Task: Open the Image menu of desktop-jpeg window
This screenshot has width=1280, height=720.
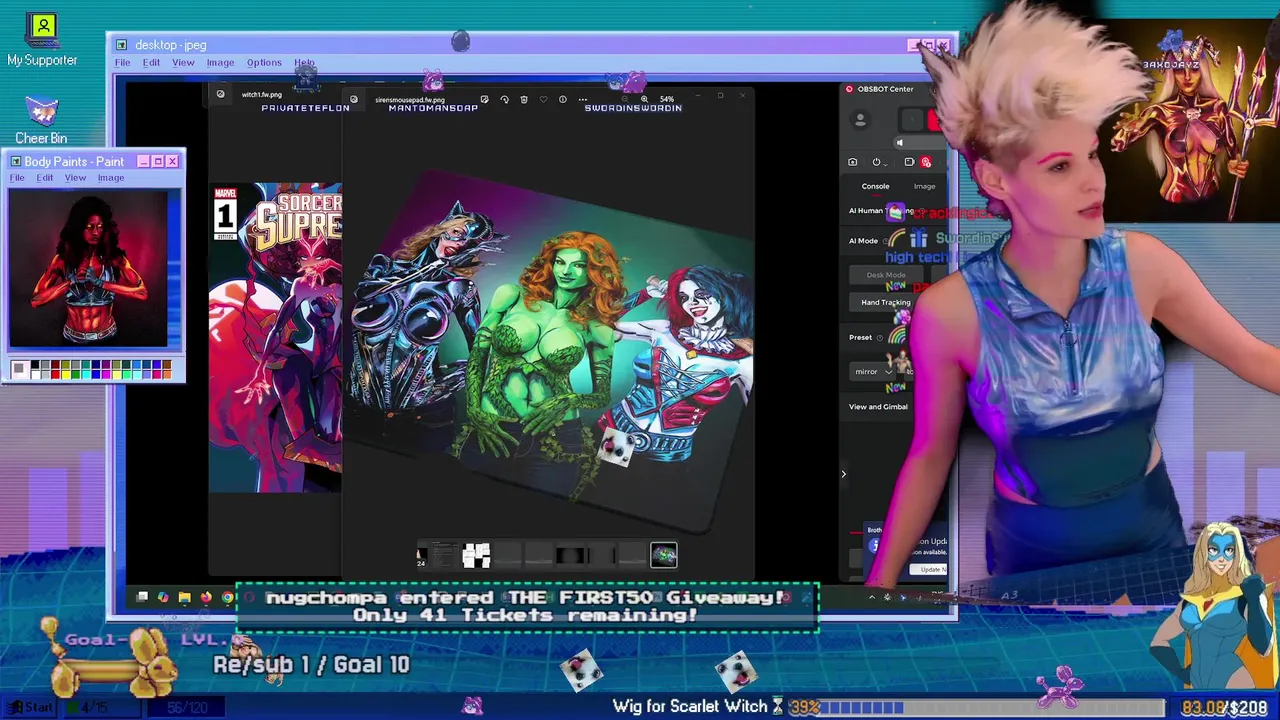Action: point(220,62)
